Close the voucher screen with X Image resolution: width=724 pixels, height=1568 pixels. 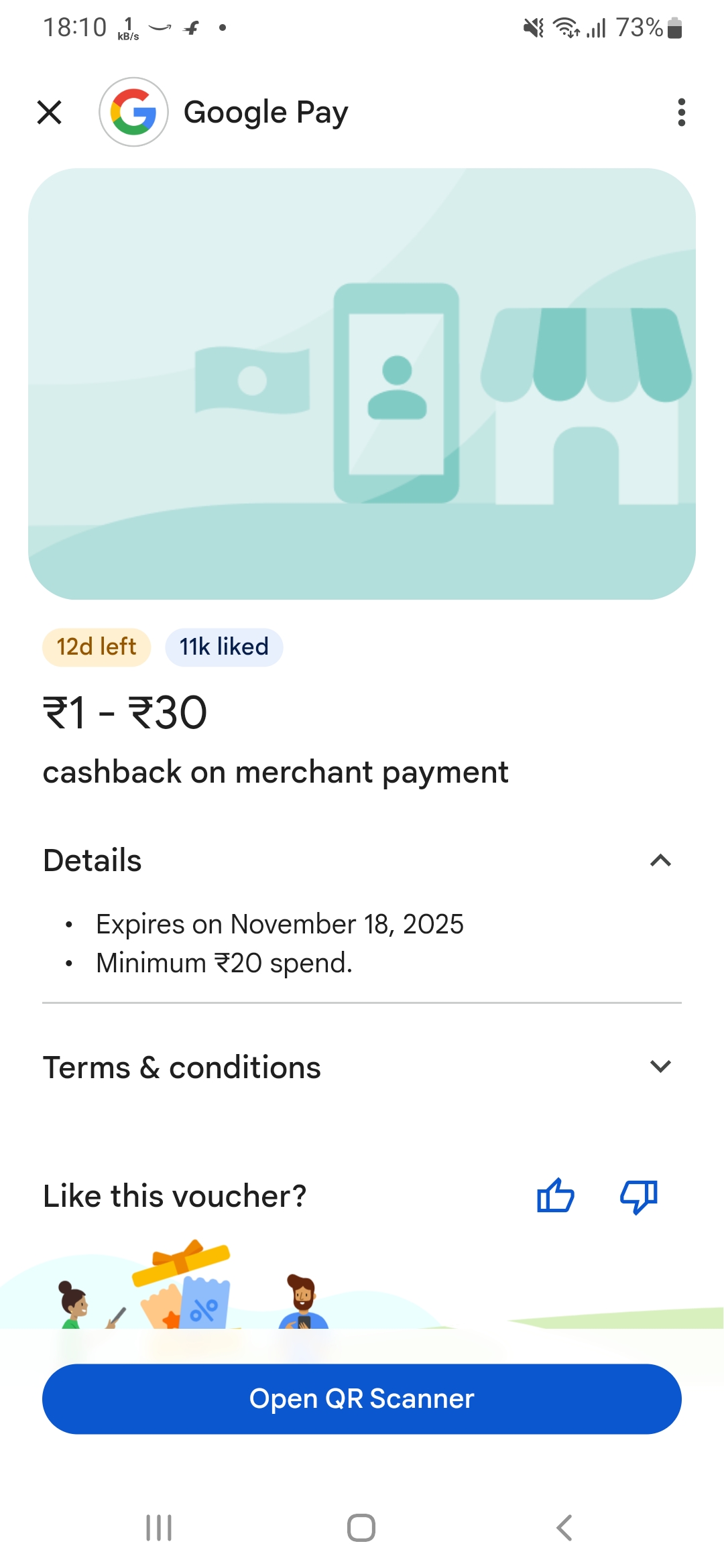coord(49,112)
